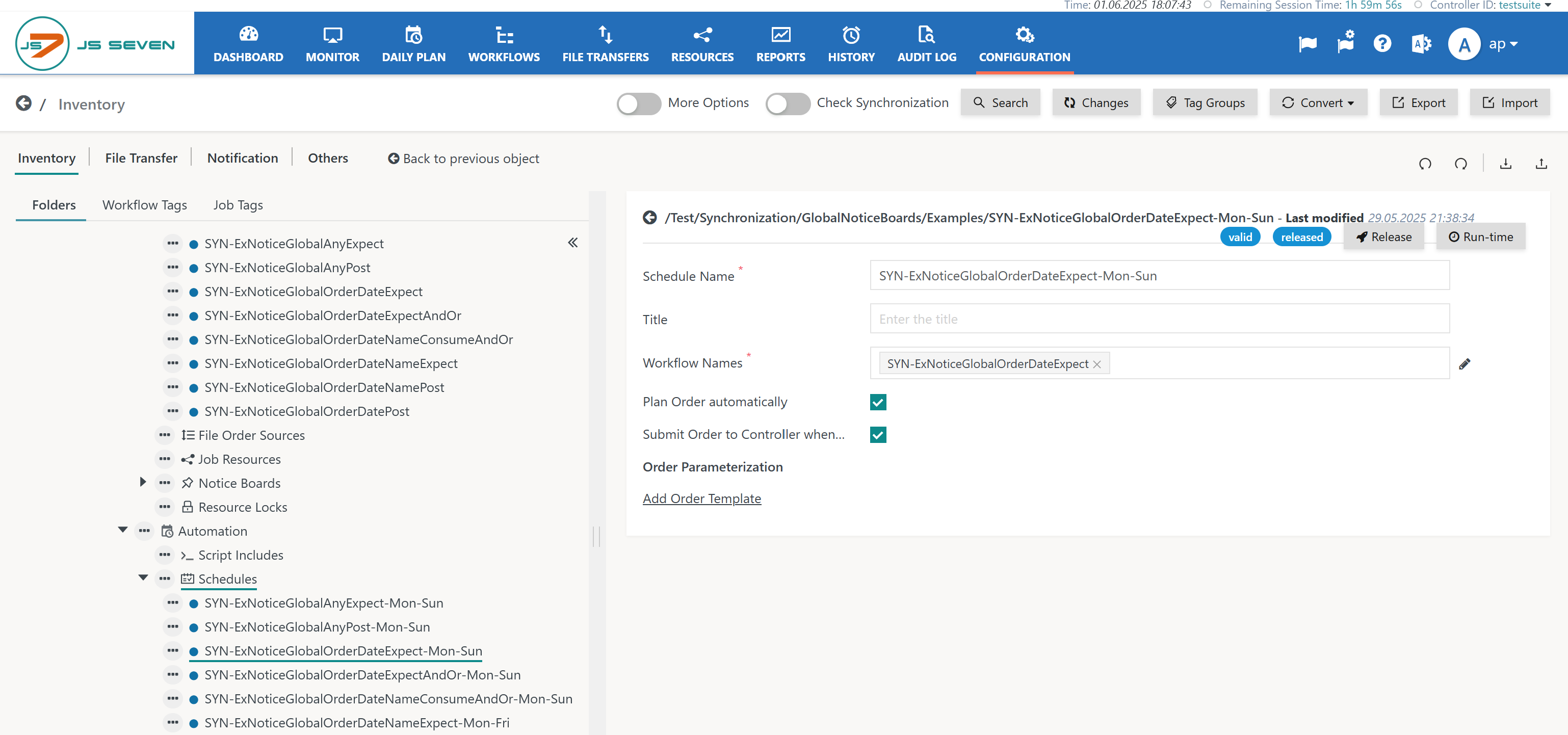Screen dimensions: 1568x735
Task: Switch to the Inventory tab
Action: (x=46, y=158)
